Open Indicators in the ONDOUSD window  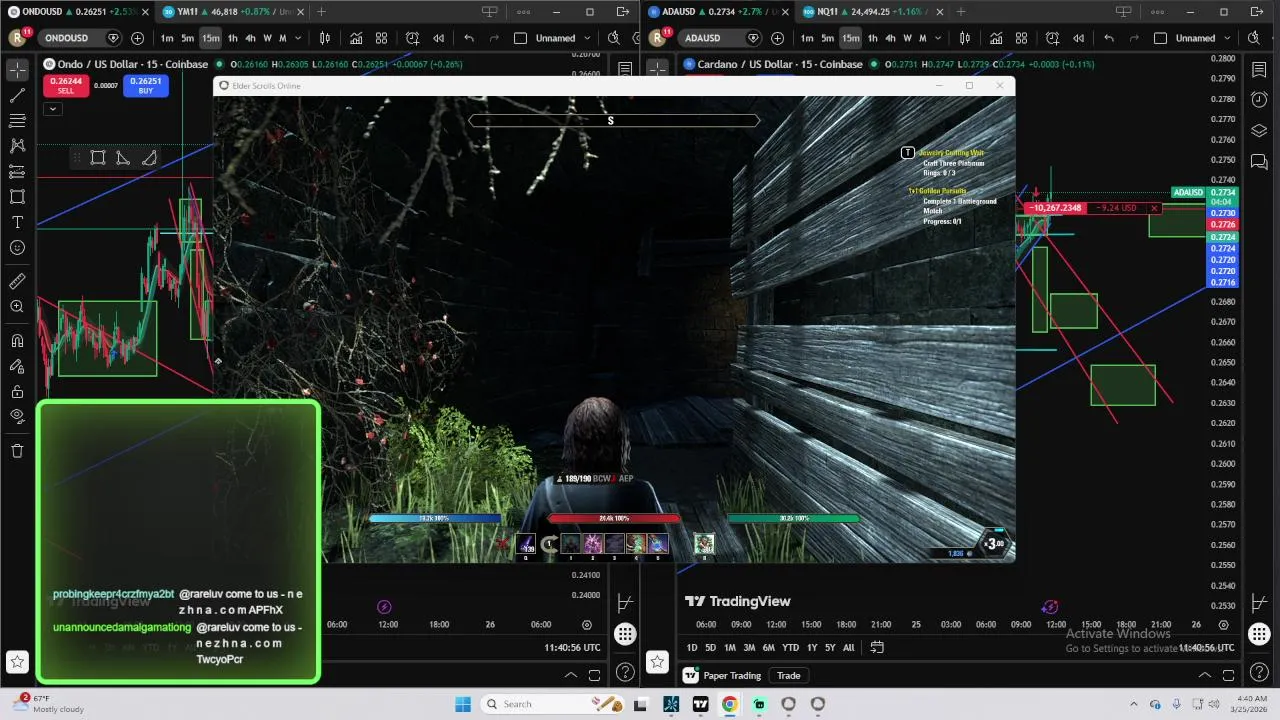[356, 38]
